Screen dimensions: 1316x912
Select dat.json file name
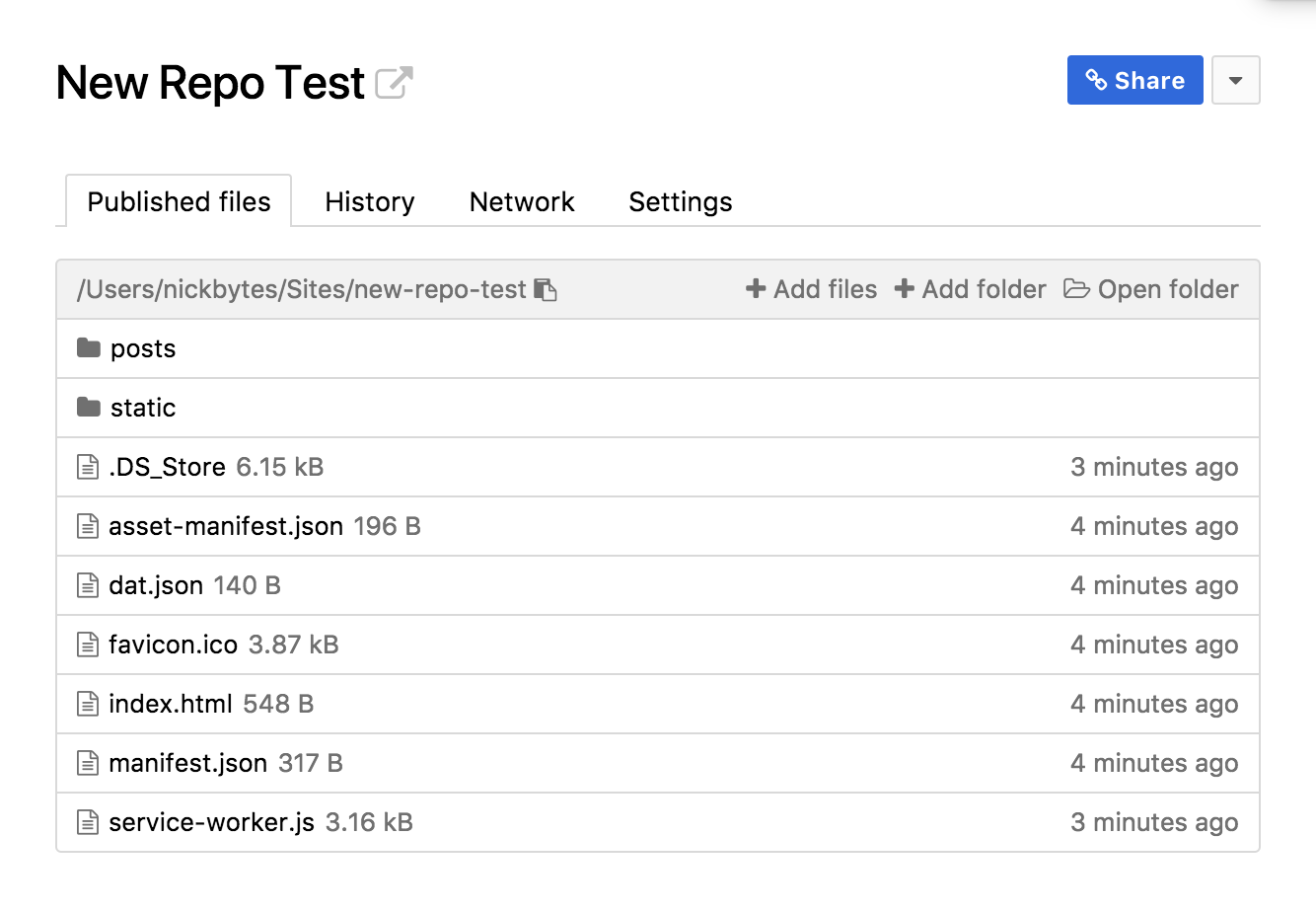click(x=156, y=585)
